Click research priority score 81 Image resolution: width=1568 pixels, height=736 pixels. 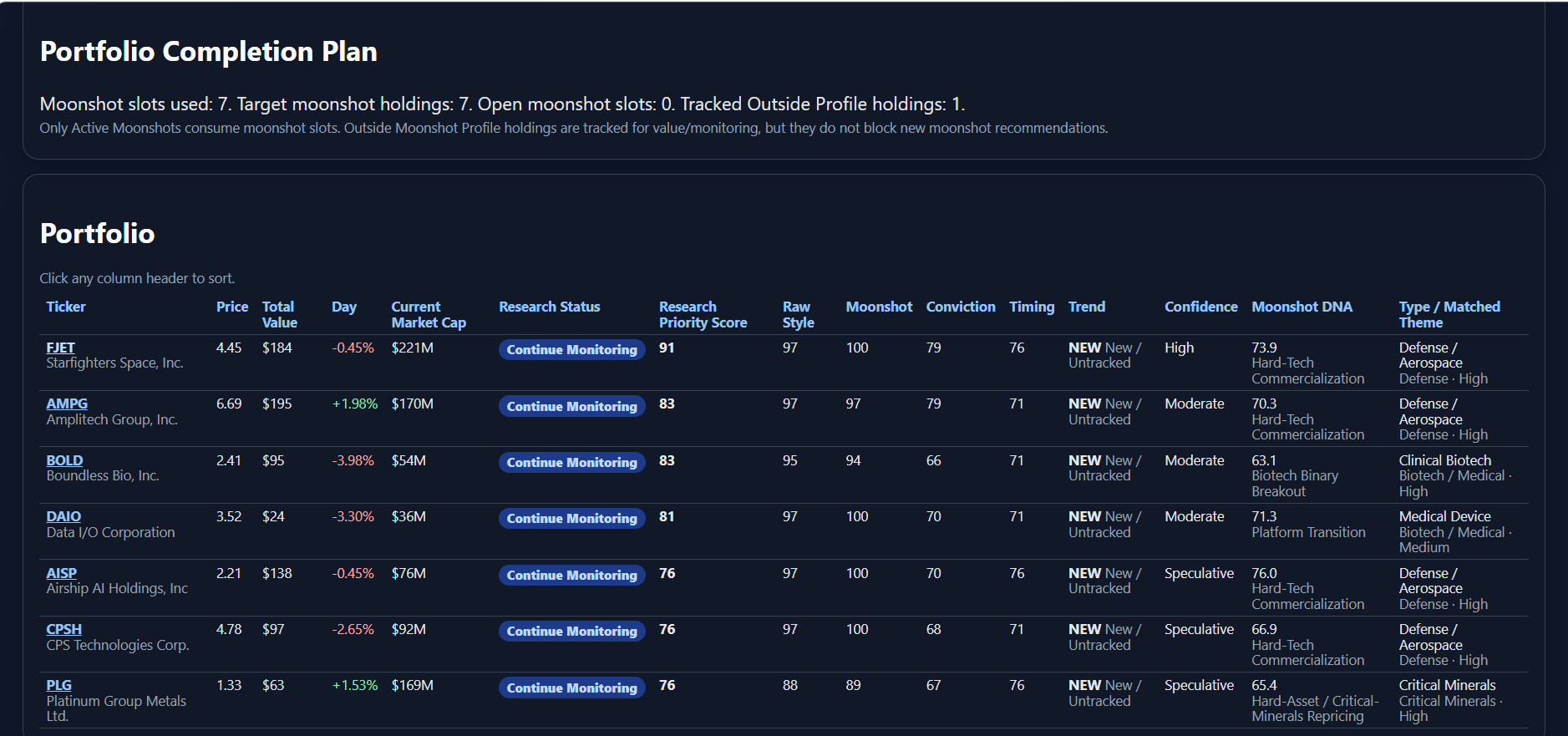(x=667, y=516)
